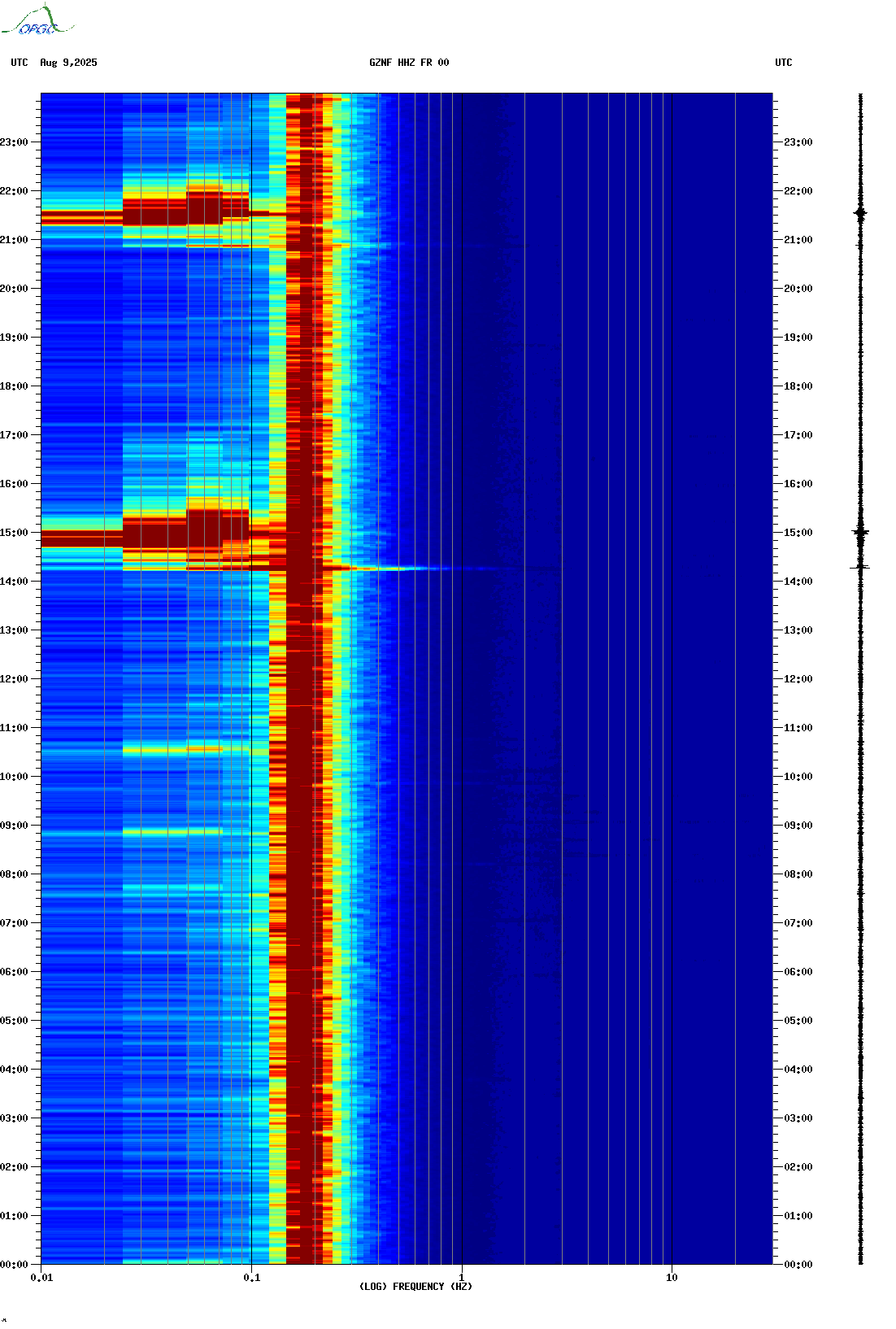Click the left axis '06:00' time label

click(x=14, y=972)
